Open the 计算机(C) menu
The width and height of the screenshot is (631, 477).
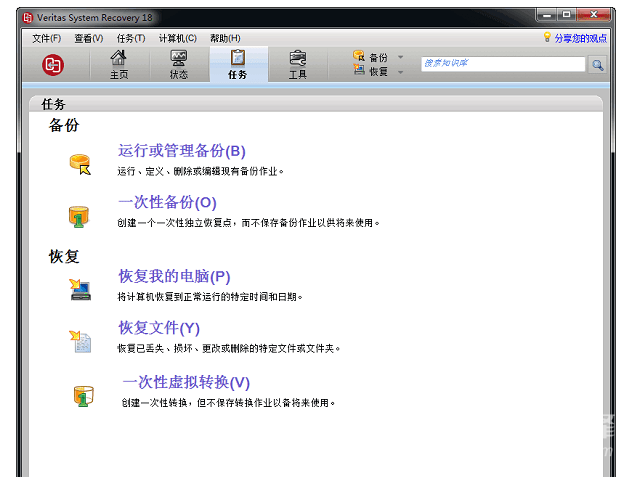pyautogui.click(x=177, y=38)
